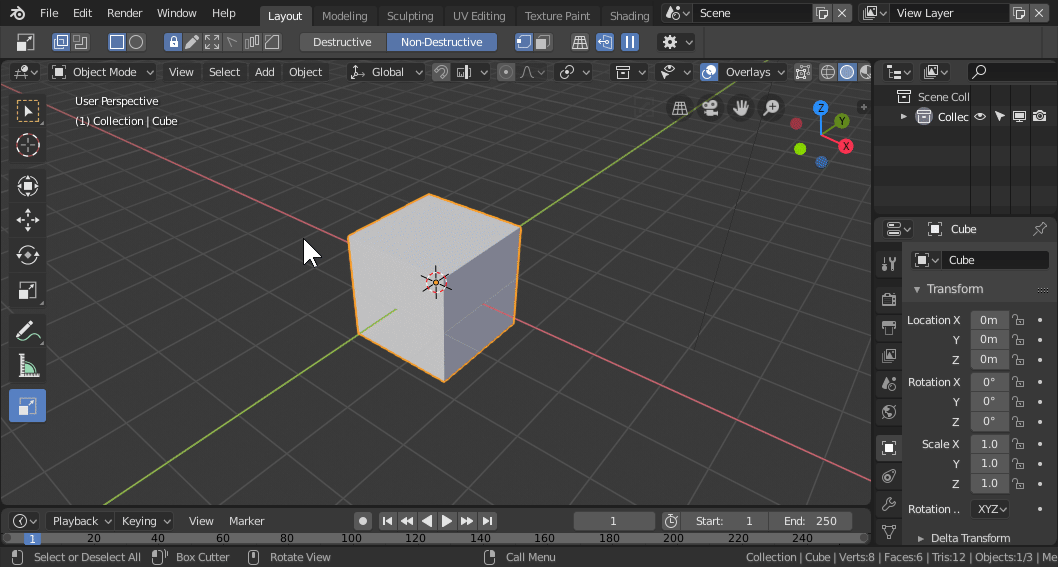The height and width of the screenshot is (567, 1058).
Task: Click the Destructive mode button
Action: (x=342, y=42)
